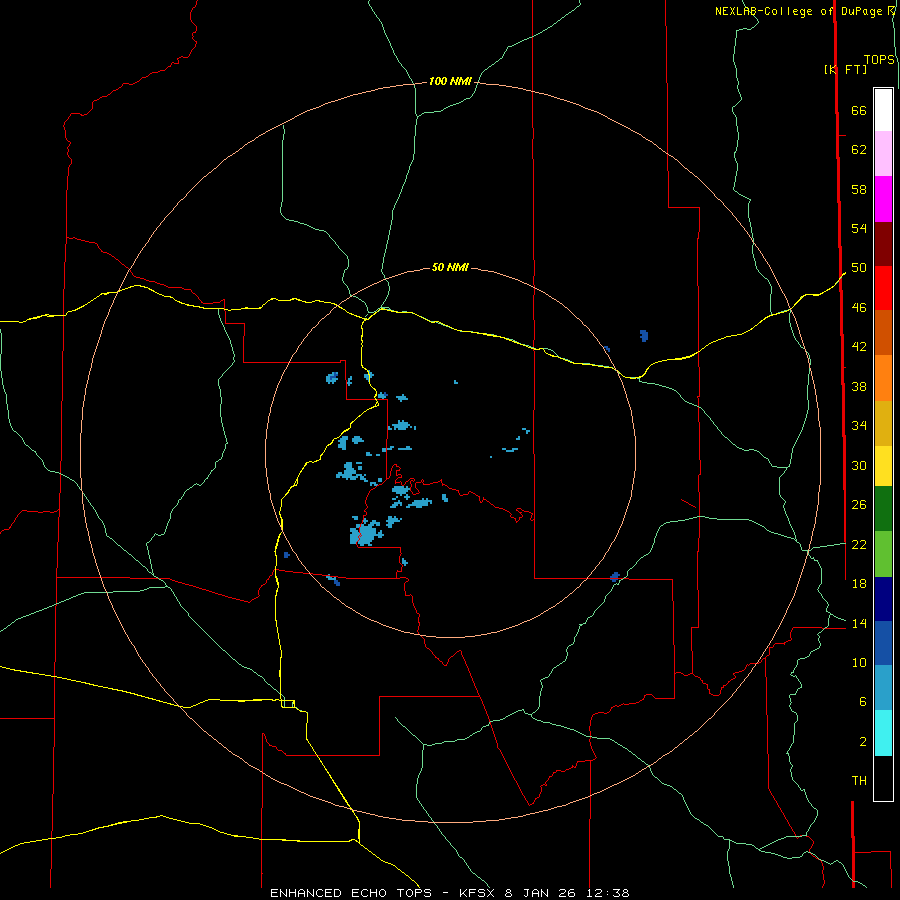Click the legend value '10'
Screen dimensions: 900x900
[859, 662]
